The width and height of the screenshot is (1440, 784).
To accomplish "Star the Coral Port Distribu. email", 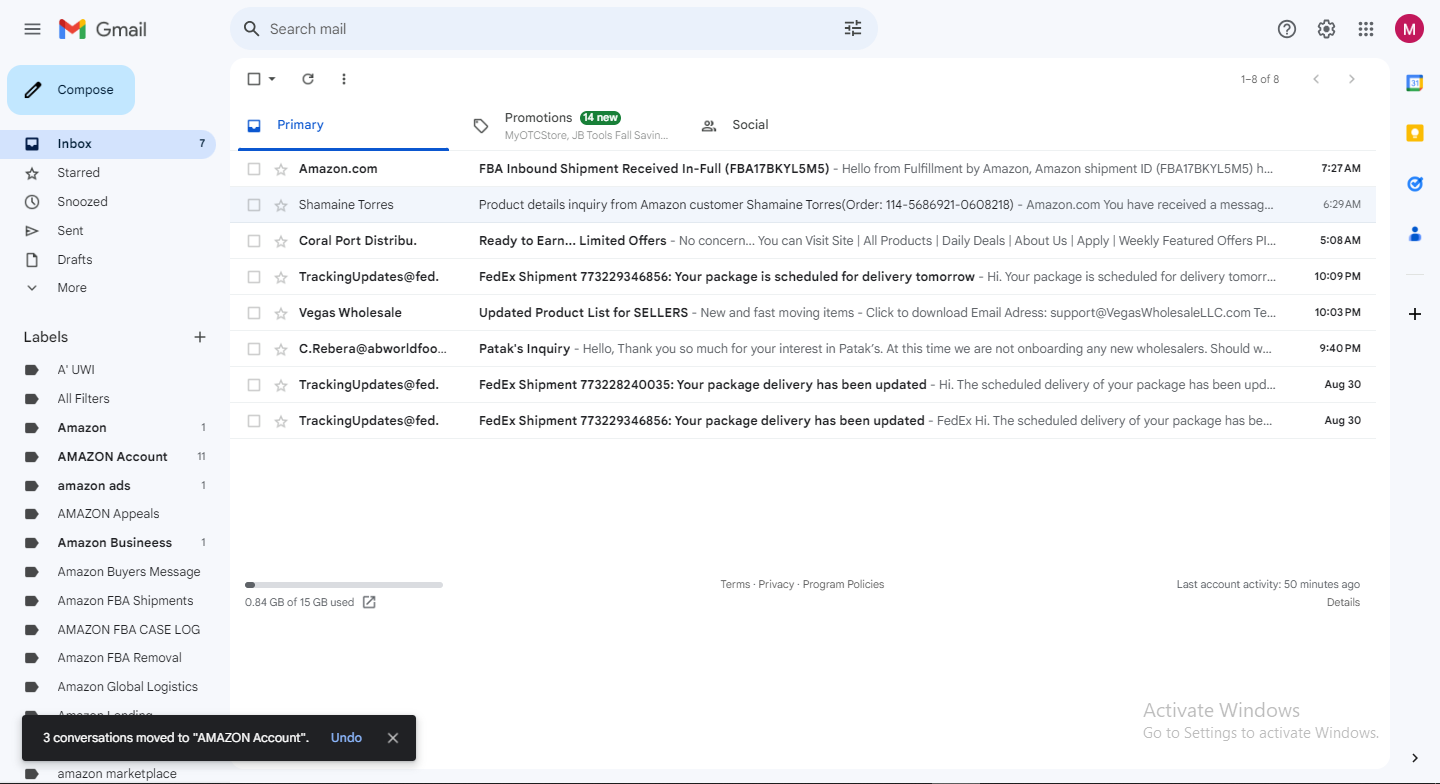I will (281, 241).
